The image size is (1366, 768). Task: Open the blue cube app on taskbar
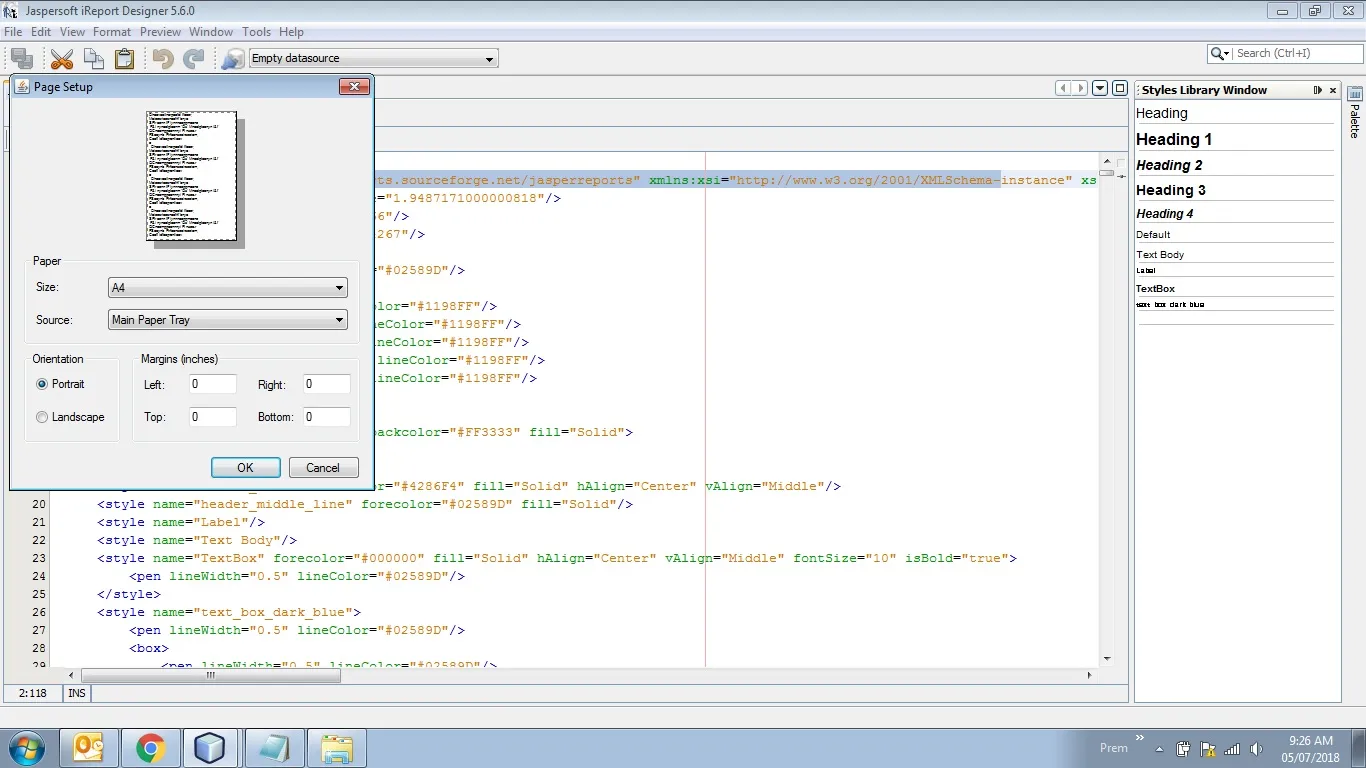point(209,748)
